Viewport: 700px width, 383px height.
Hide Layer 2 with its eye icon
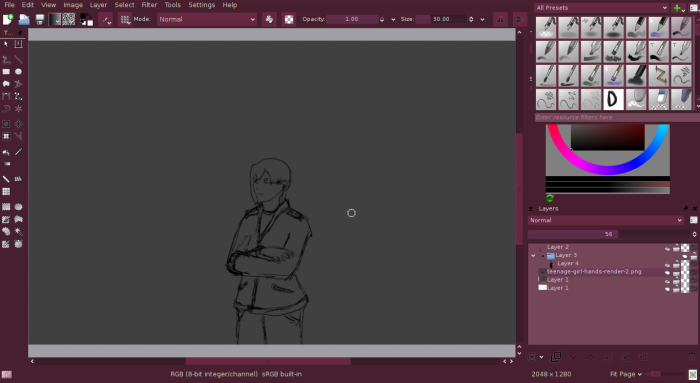pos(667,248)
